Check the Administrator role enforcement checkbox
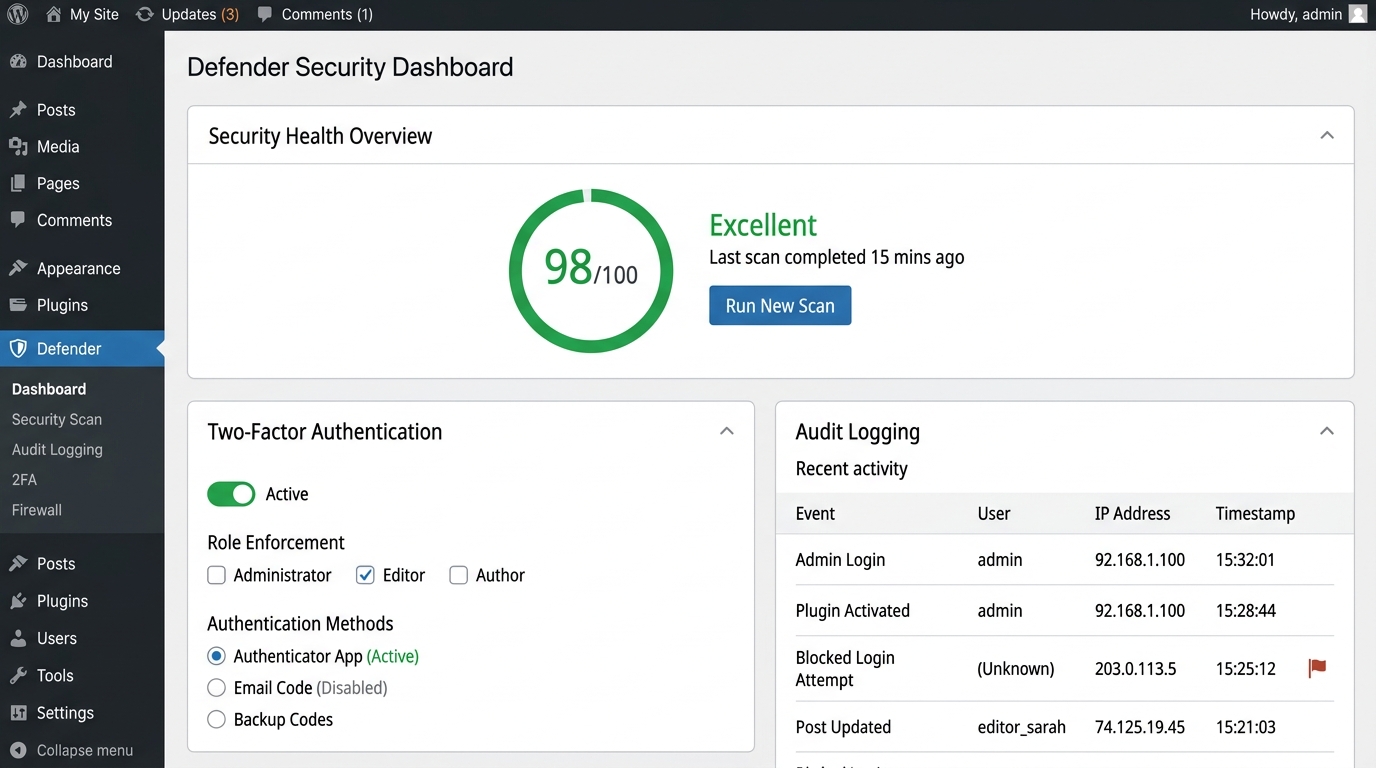This screenshot has height=768, width=1376. click(x=216, y=575)
